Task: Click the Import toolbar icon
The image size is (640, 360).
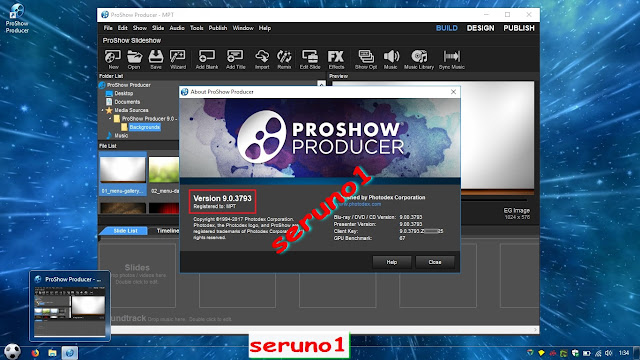Action: tap(262, 59)
